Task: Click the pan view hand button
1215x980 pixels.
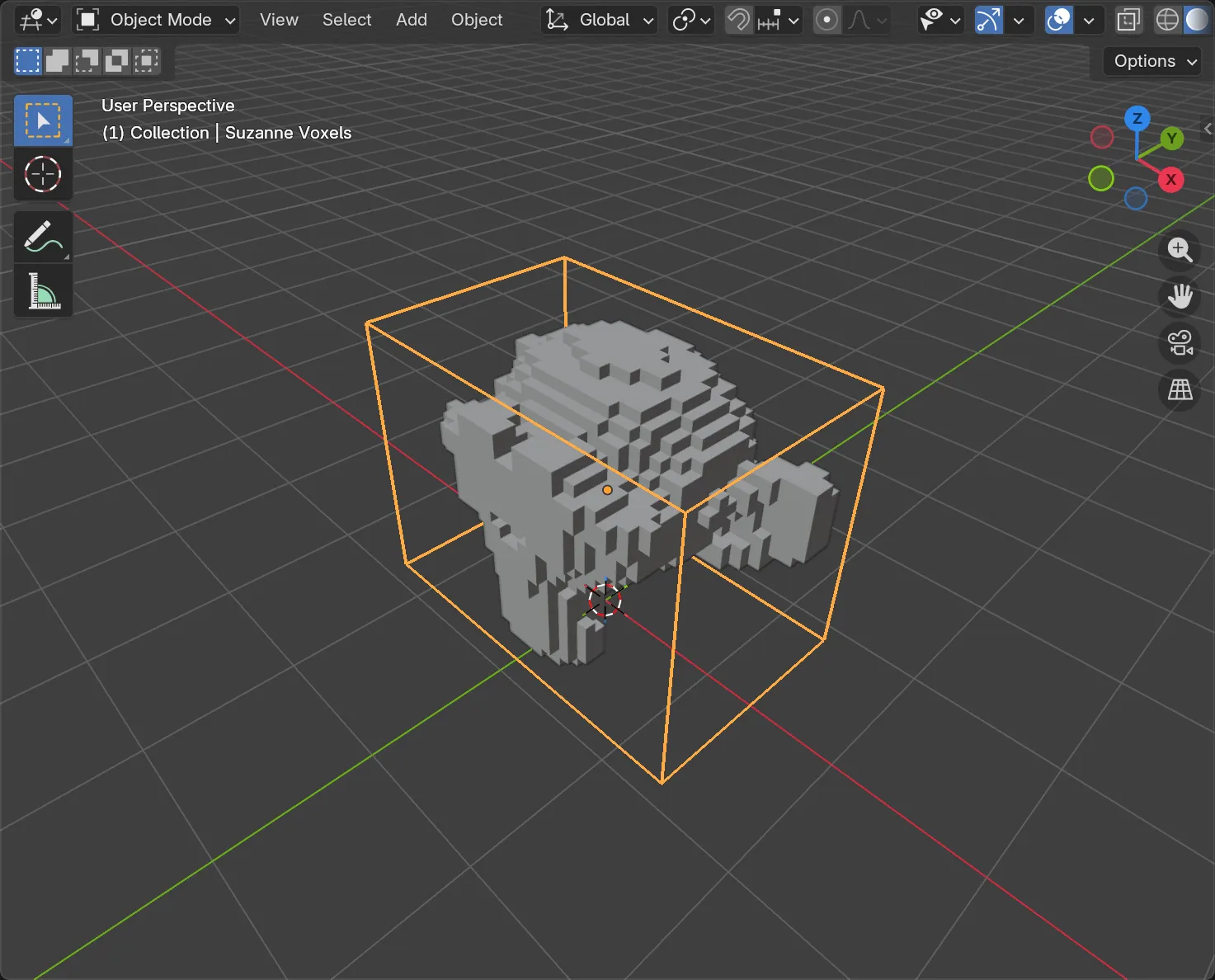Action: [1180, 296]
